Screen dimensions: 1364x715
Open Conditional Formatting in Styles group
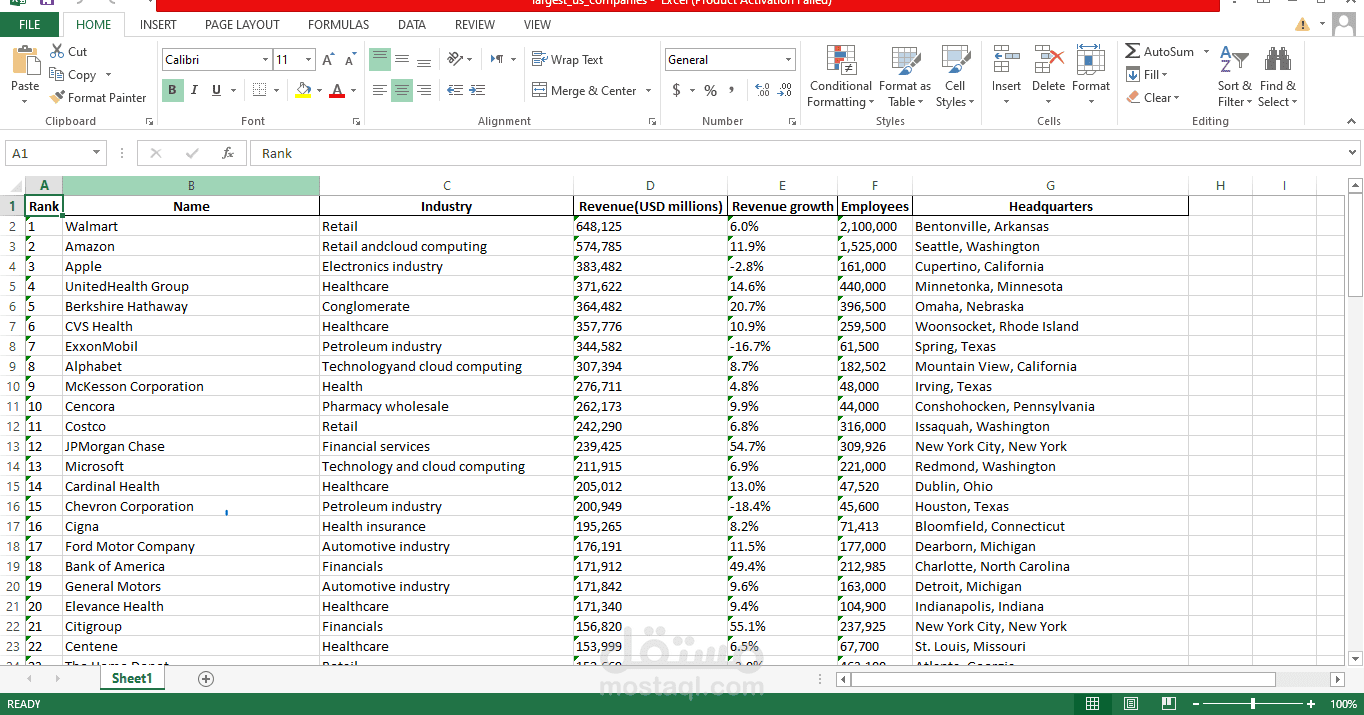coord(840,76)
